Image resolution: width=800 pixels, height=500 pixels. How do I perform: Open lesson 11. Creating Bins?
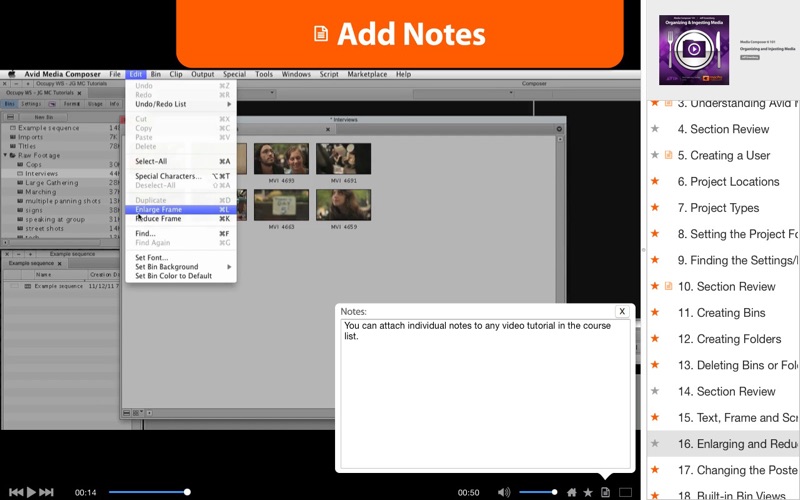pyautogui.click(x=721, y=313)
